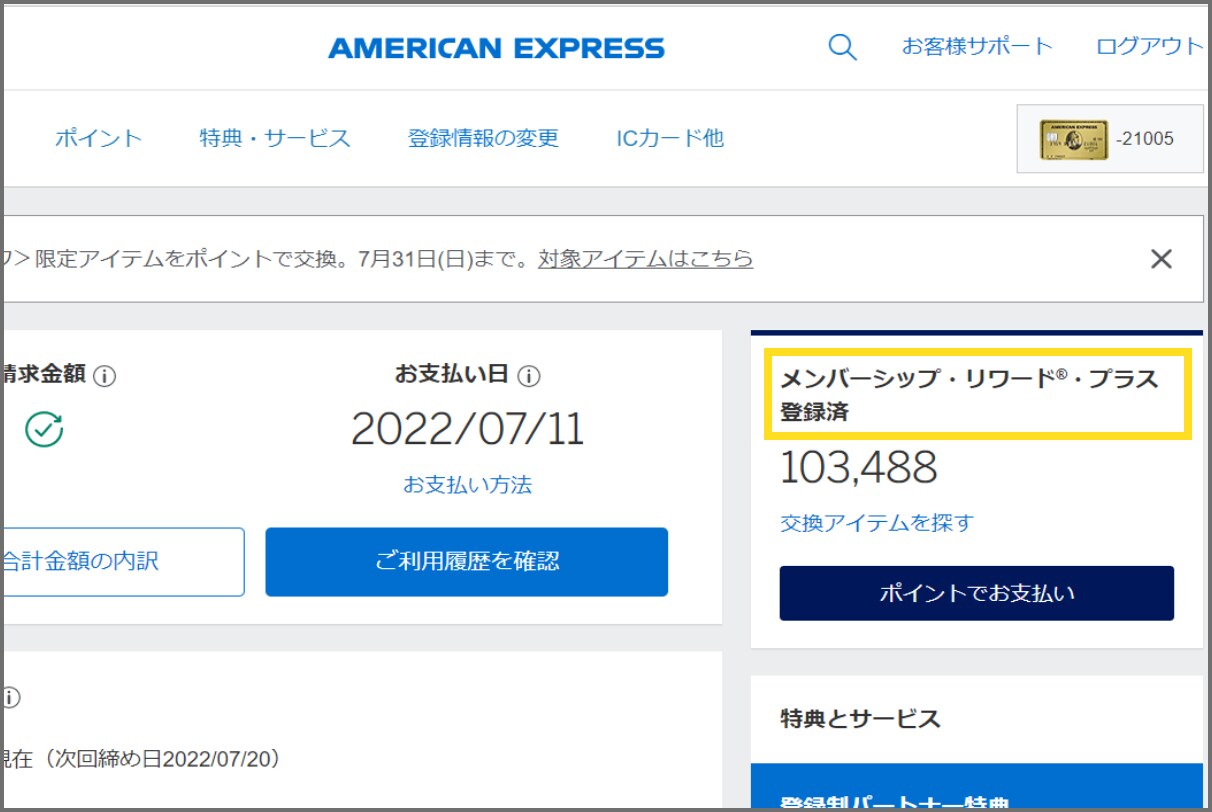Open ICカード他 menu
1212x812 pixels.
coord(670,138)
